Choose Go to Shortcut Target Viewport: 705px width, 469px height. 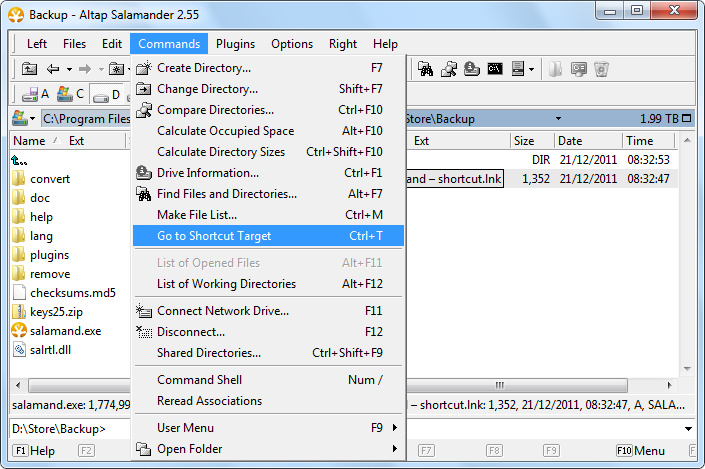pos(268,236)
